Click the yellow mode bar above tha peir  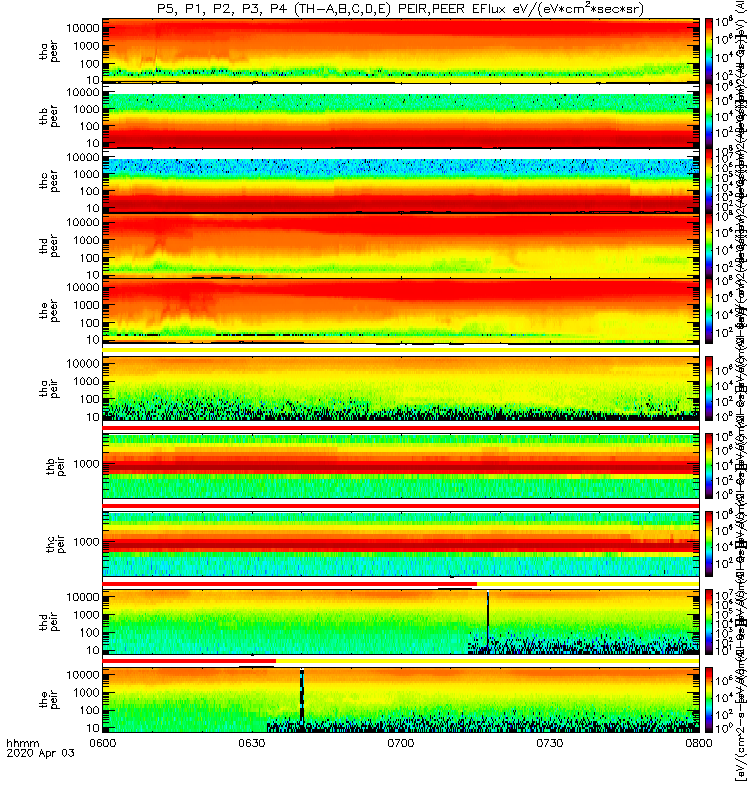point(401,350)
